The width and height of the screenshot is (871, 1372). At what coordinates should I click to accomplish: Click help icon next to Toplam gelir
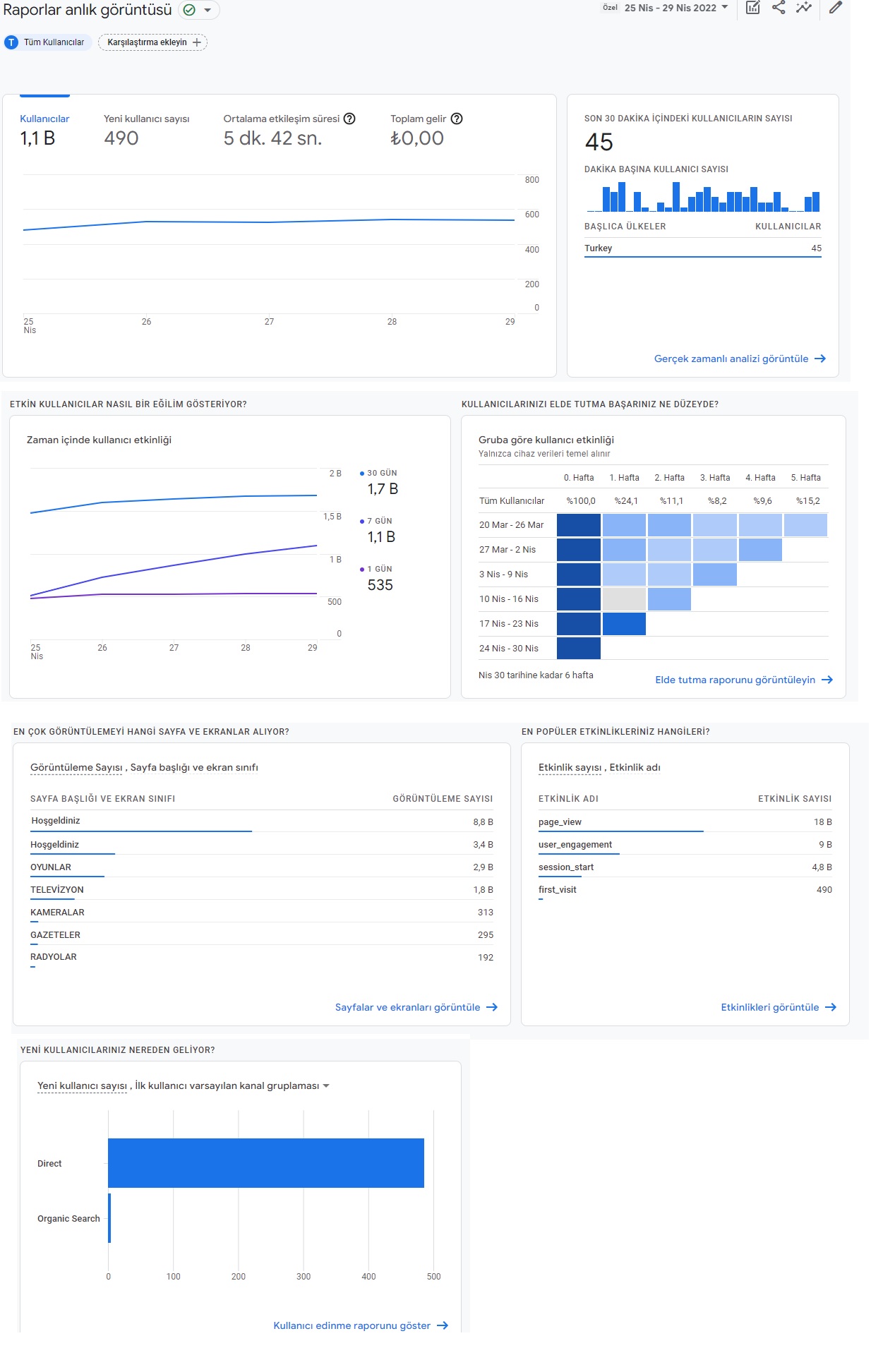tap(457, 119)
